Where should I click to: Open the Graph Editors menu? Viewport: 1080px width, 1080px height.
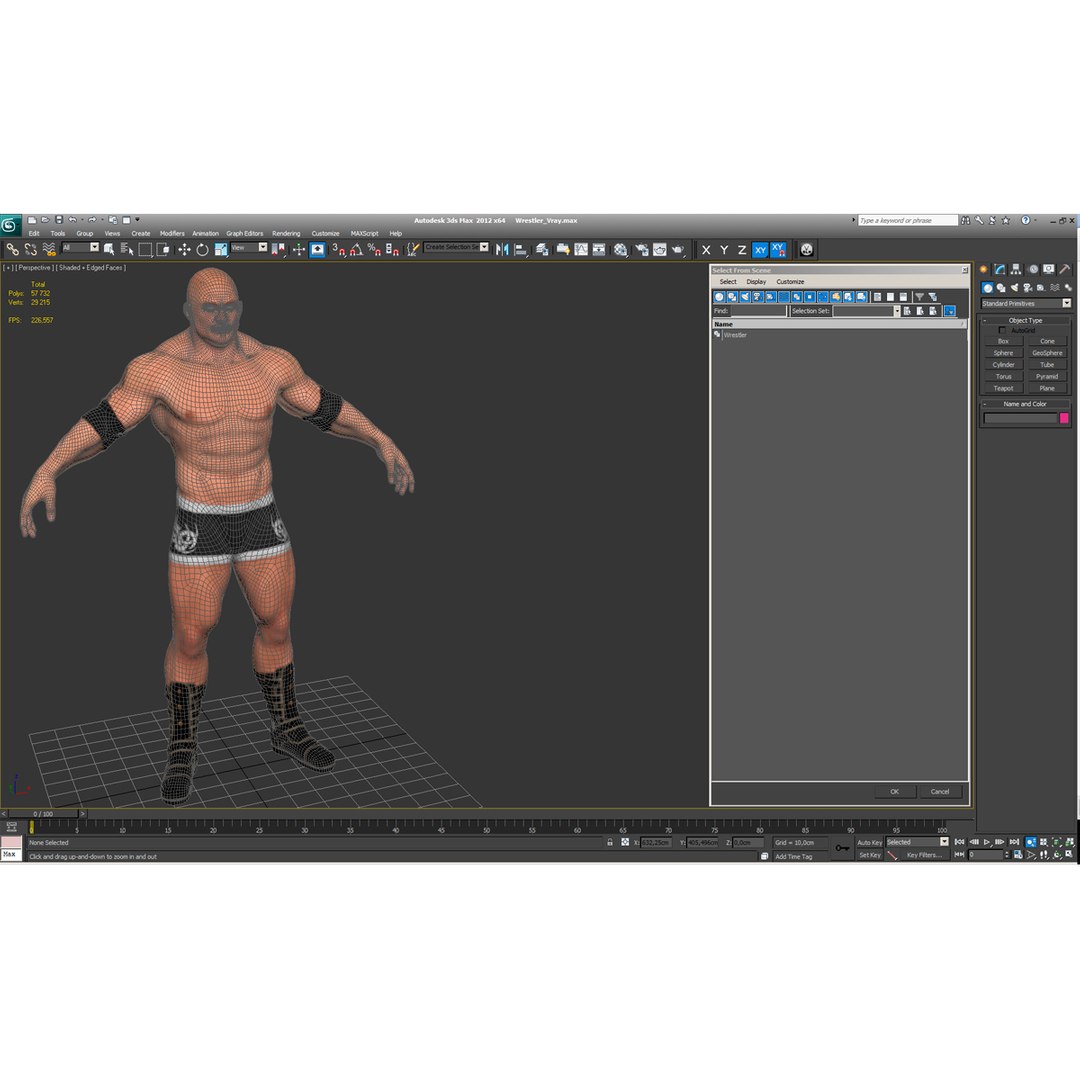(245, 233)
